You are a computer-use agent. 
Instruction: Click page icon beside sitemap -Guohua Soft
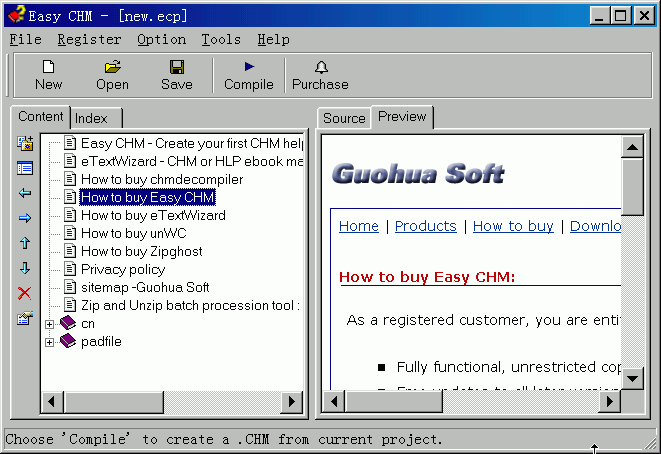[70, 287]
